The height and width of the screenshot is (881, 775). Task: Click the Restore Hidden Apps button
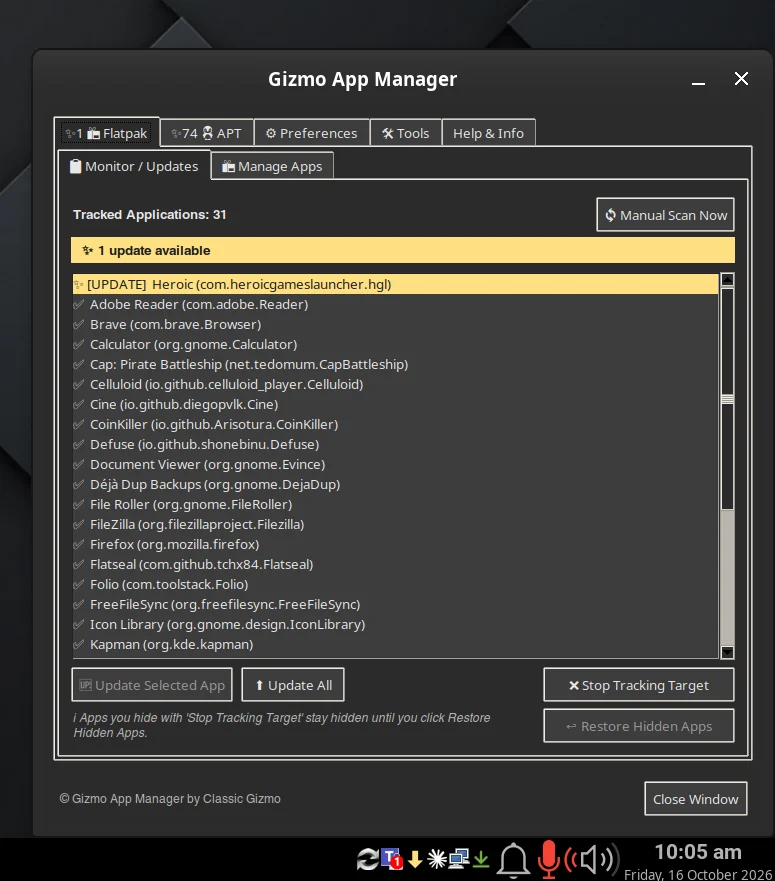click(x=638, y=726)
